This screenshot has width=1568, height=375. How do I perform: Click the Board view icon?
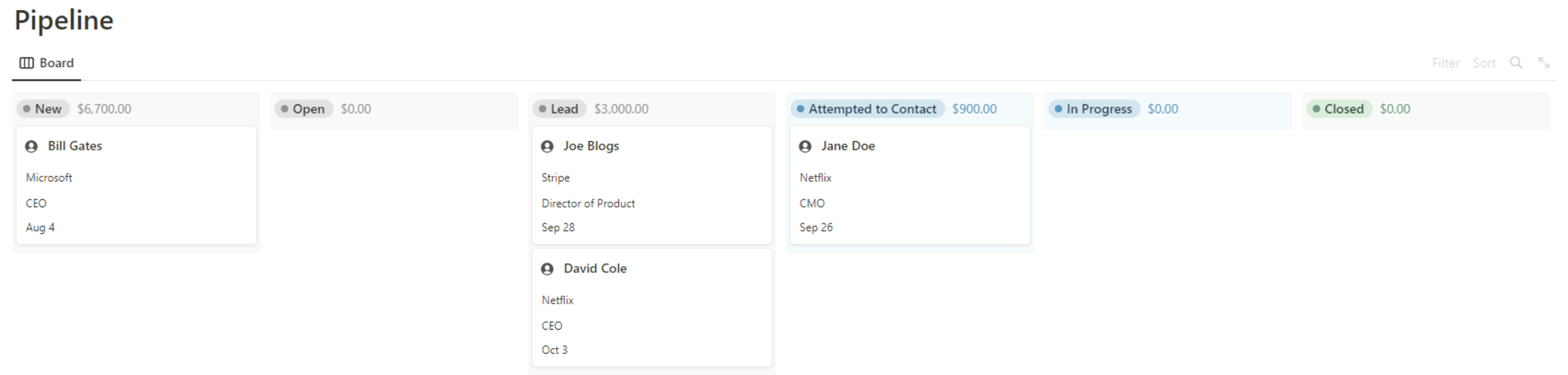point(26,63)
